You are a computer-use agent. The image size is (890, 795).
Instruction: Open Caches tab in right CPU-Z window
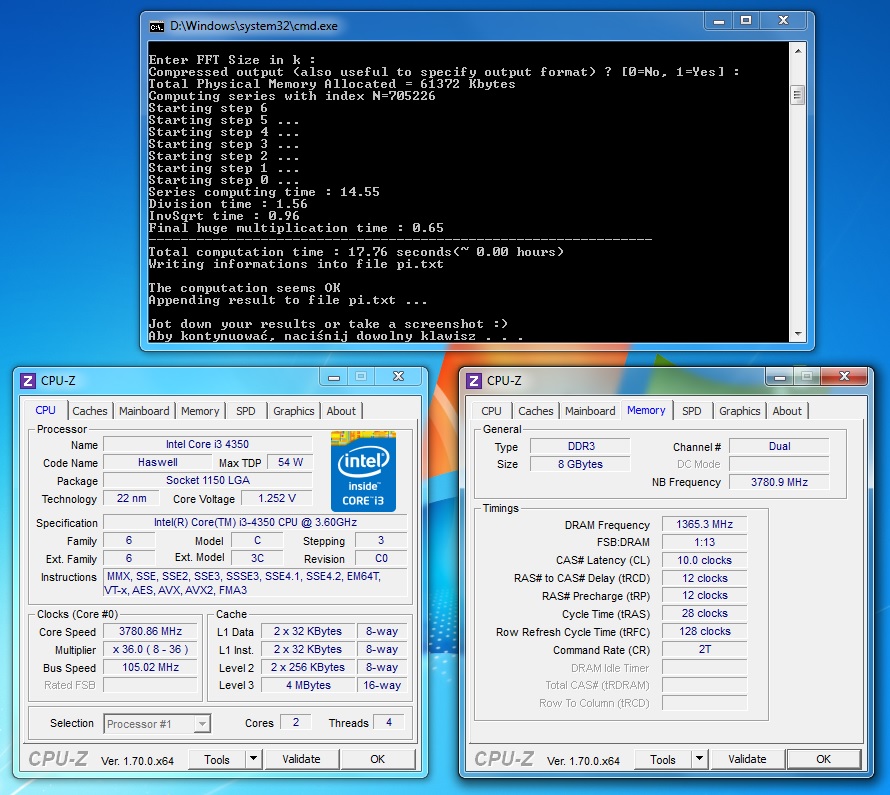(x=536, y=411)
